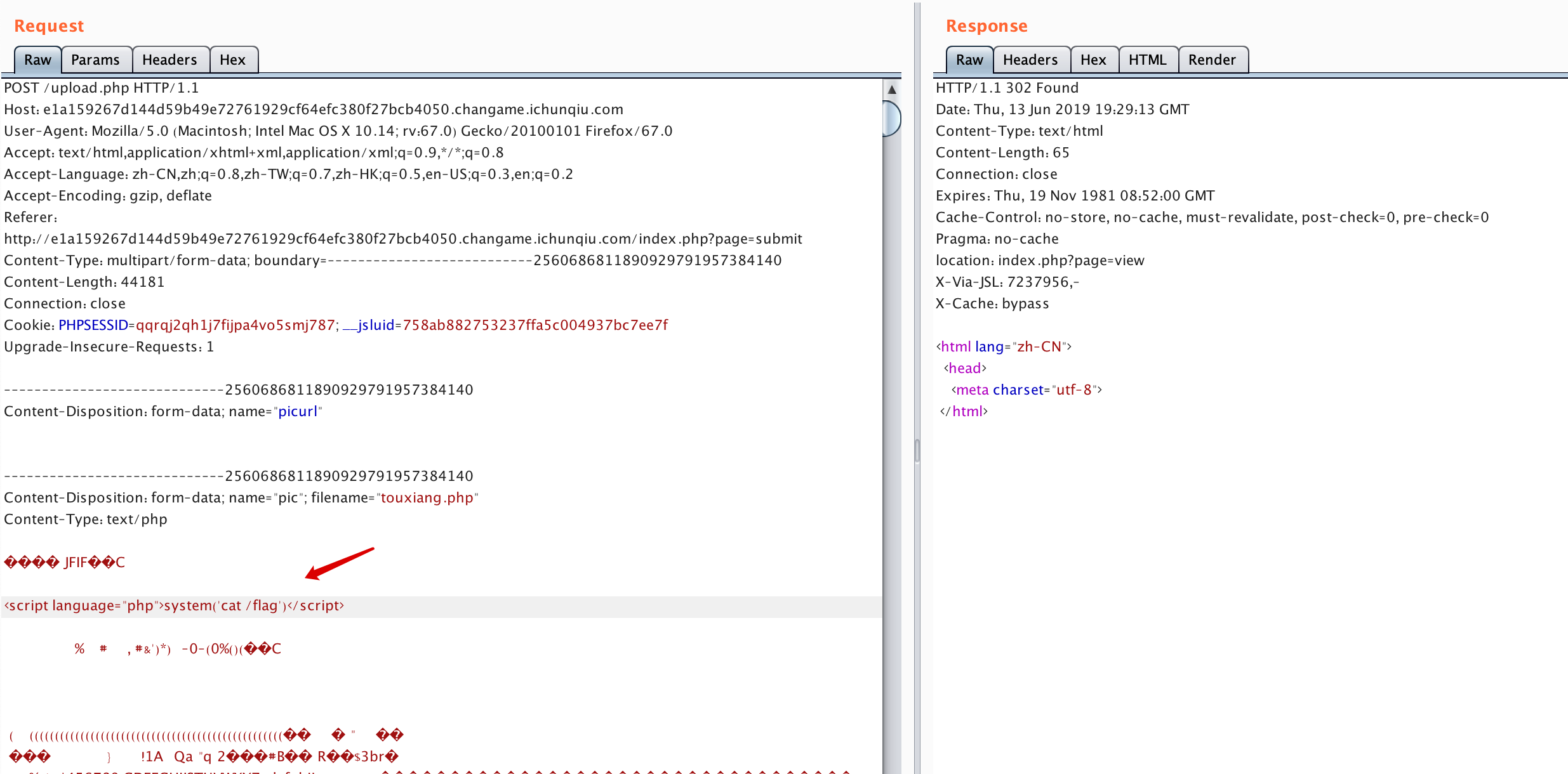Click the PHPSESSID cookie name

pyautogui.click(x=93, y=325)
